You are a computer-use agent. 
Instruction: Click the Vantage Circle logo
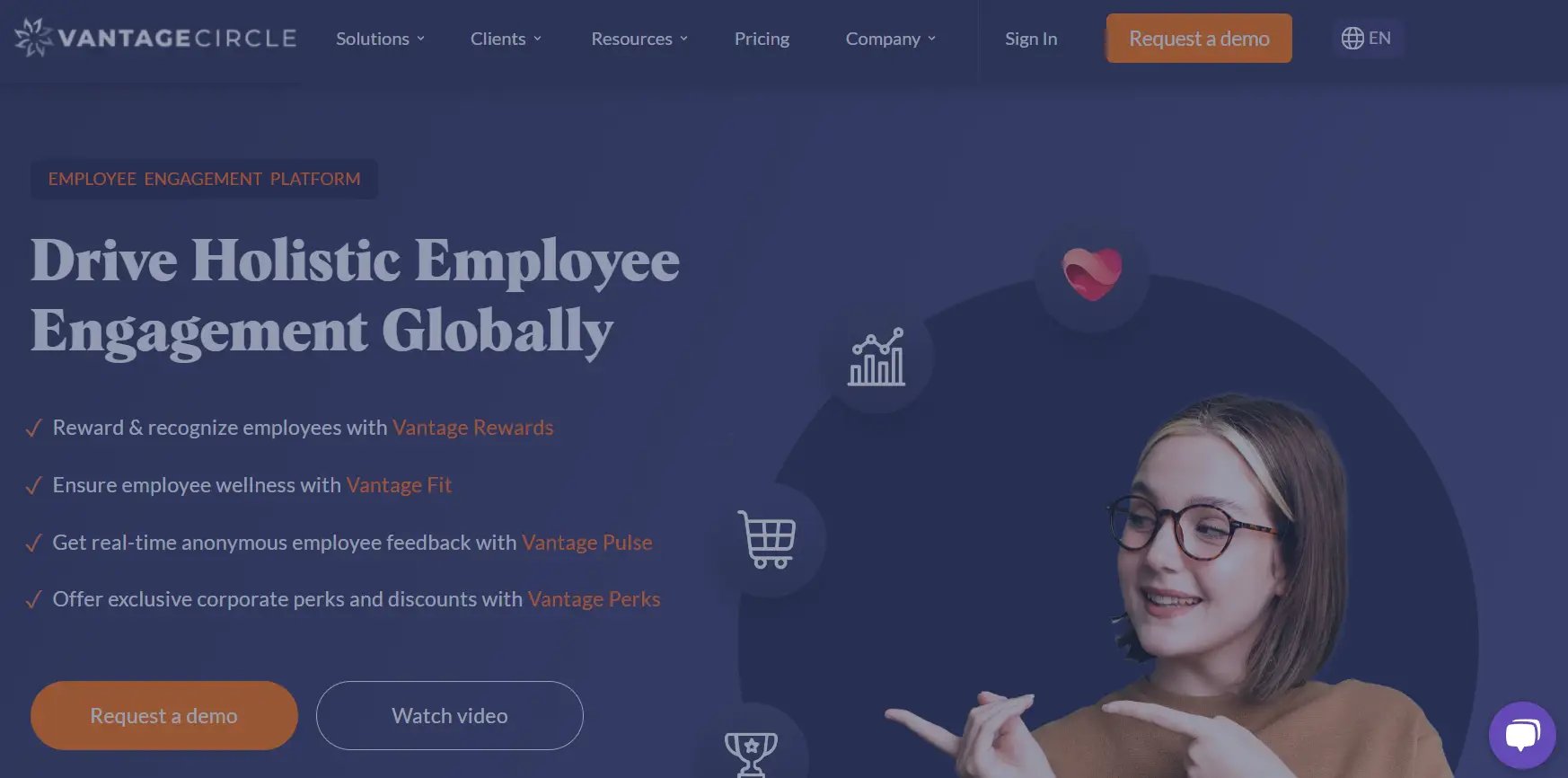[155, 38]
